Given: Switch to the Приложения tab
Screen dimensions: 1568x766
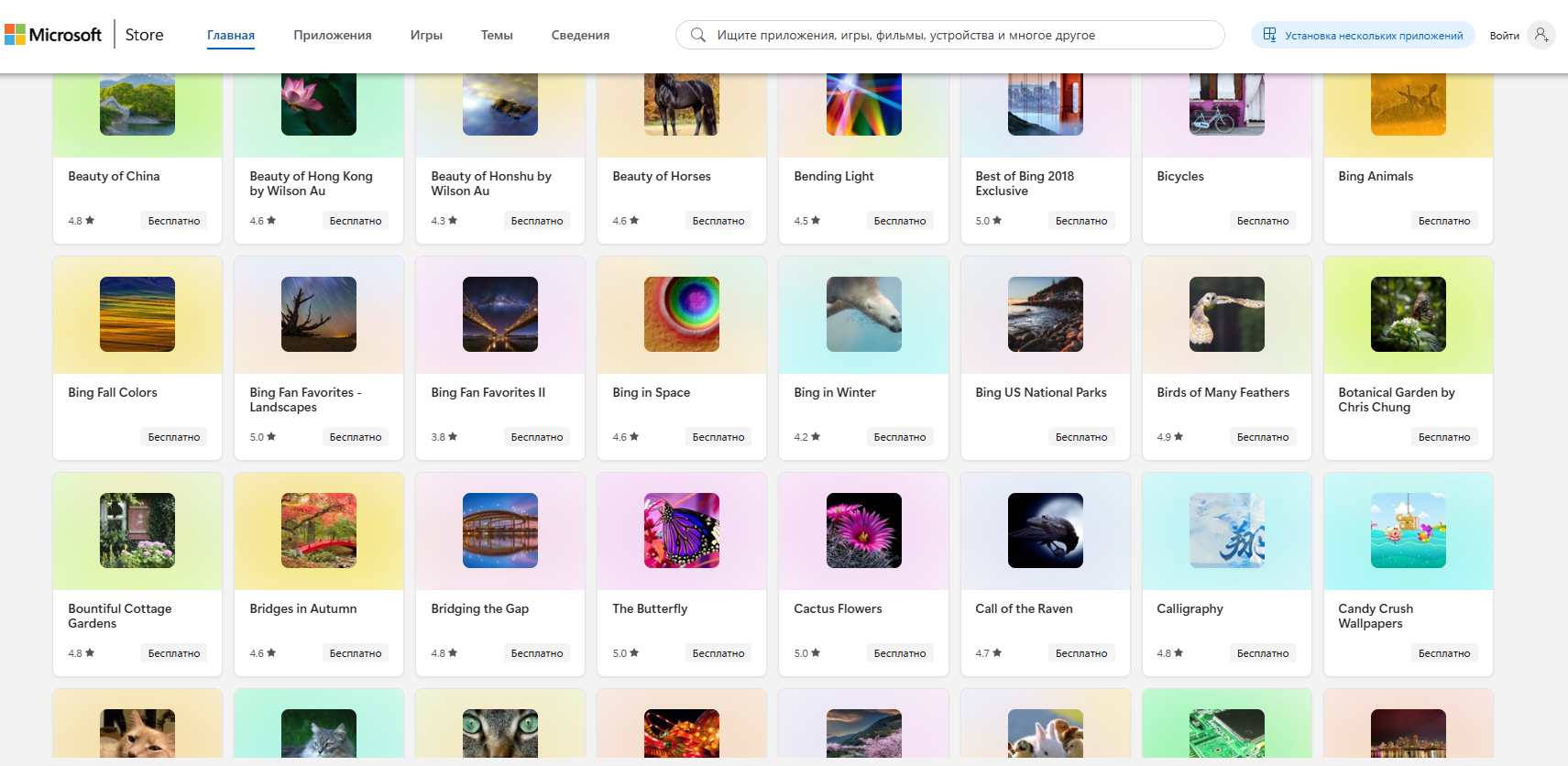Looking at the screenshot, I should click(333, 36).
